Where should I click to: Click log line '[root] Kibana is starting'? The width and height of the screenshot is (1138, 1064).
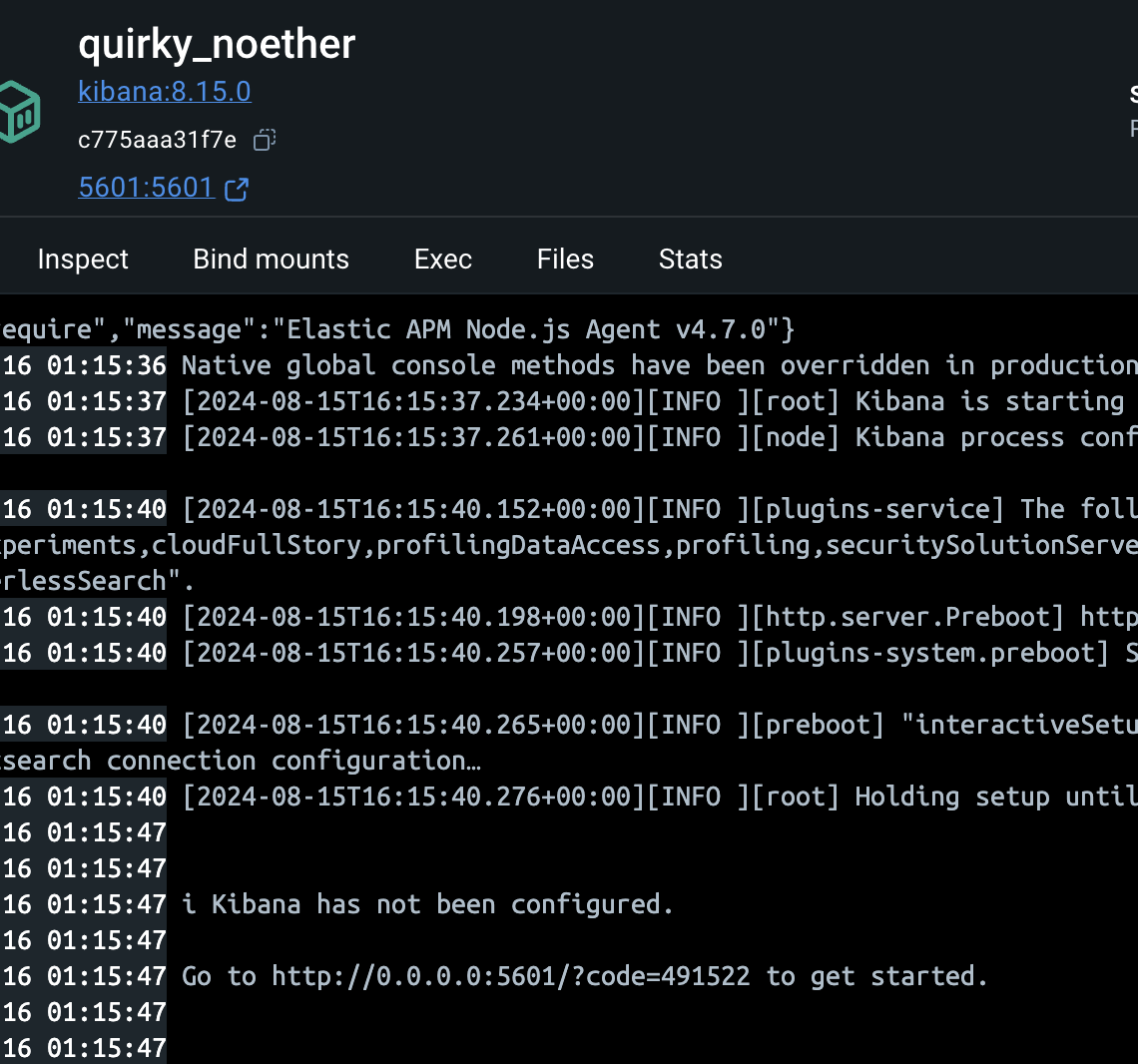(653, 401)
